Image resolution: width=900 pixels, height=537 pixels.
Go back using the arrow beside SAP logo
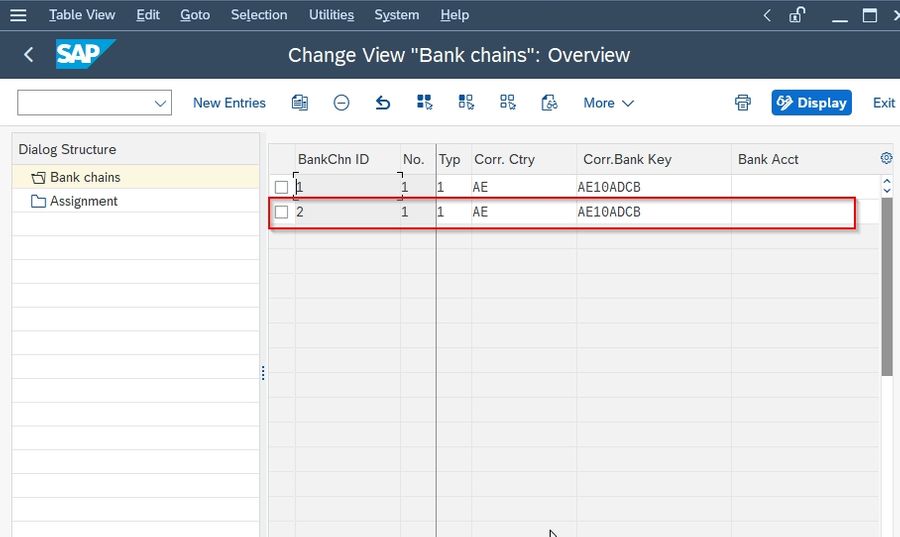(x=29, y=55)
